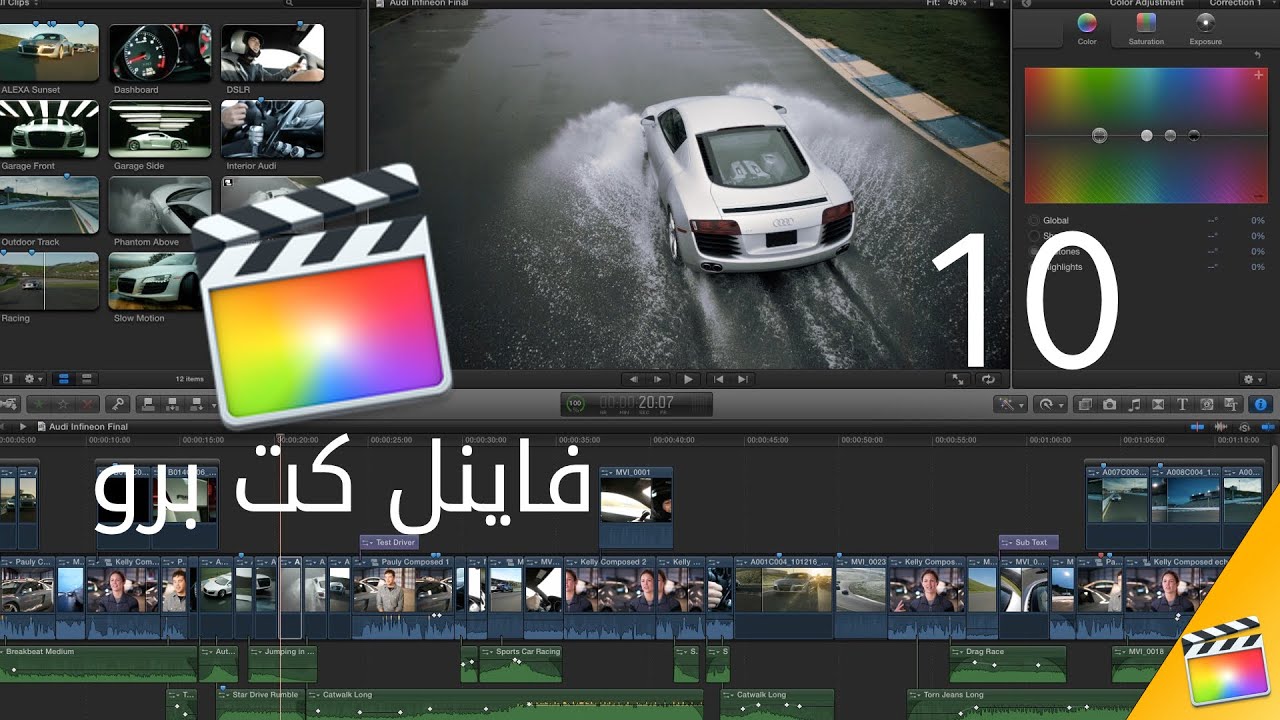Image resolution: width=1280 pixels, height=720 pixels.
Task: Open the Enhancements magic wand menu
Action: [1008, 404]
